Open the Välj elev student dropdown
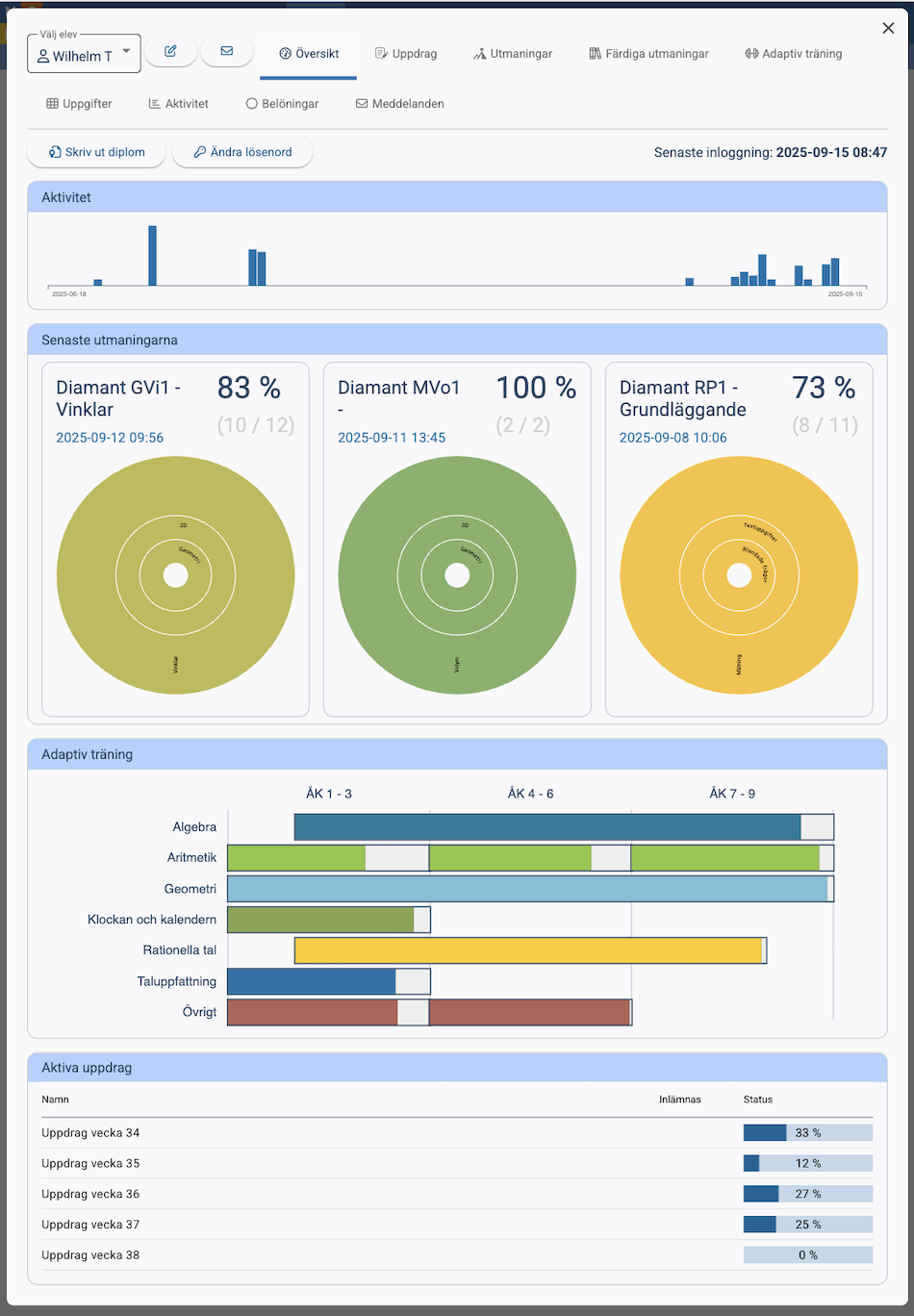Screen dimensions: 914x1316 coord(85,56)
